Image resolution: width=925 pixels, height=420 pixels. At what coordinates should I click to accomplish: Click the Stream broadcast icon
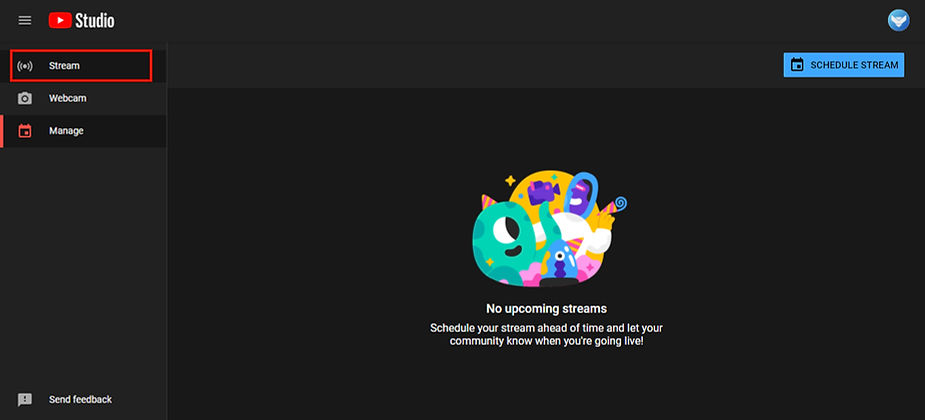click(25, 66)
